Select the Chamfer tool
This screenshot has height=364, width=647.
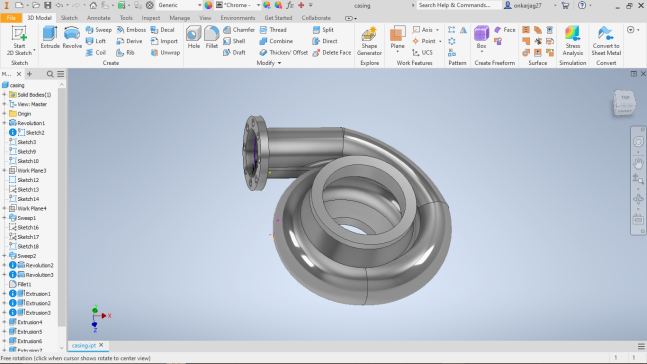coord(239,30)
